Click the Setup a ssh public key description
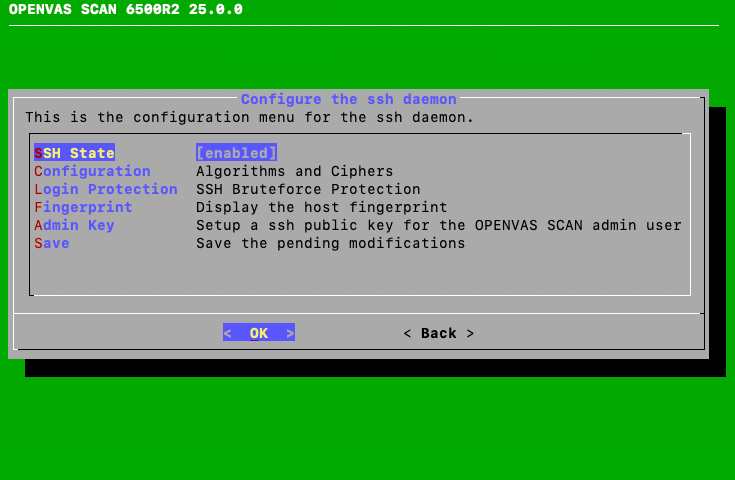The image size is (735, 480). pos(438,225)
